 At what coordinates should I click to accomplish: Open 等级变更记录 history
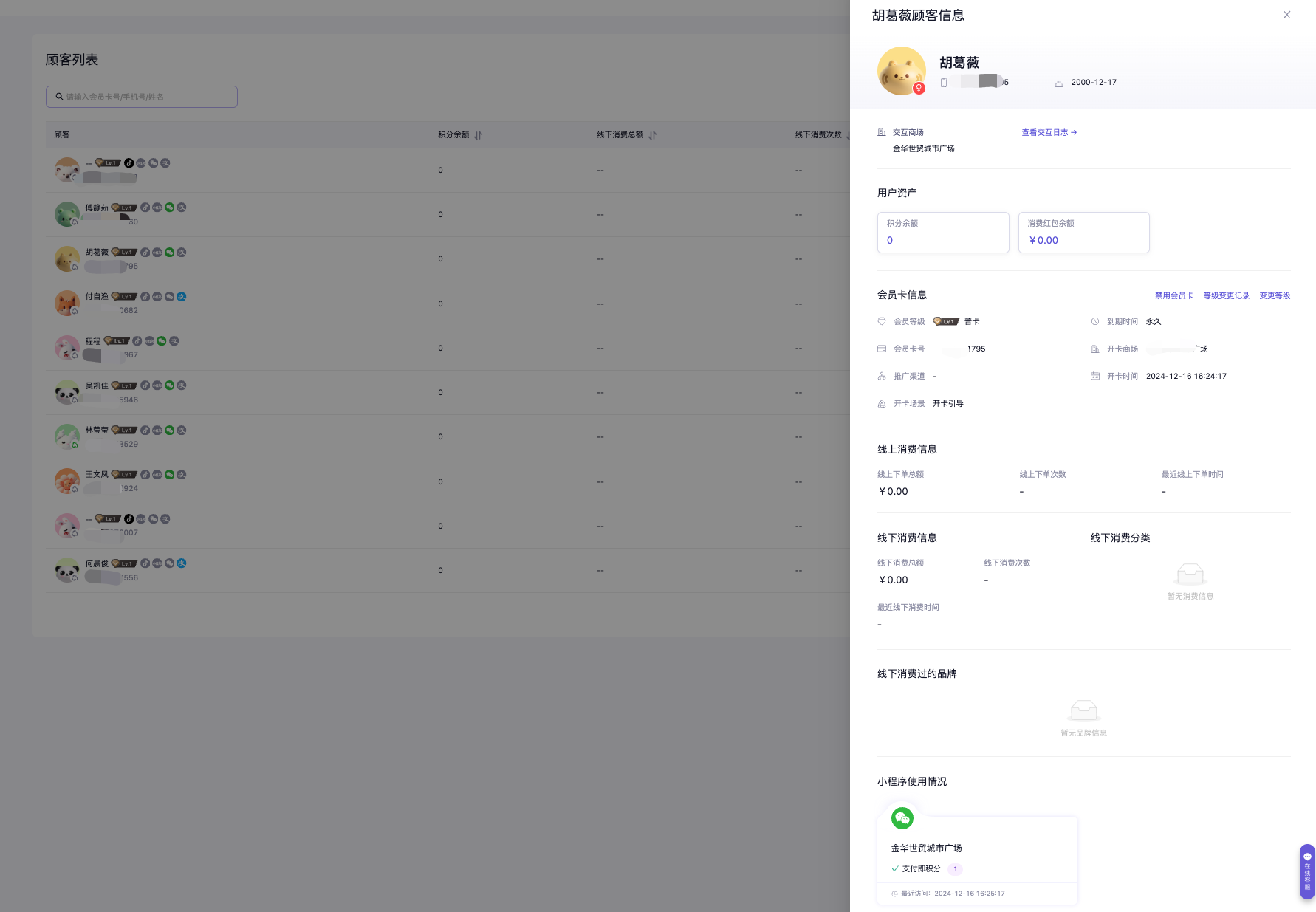pos(1226,295)
